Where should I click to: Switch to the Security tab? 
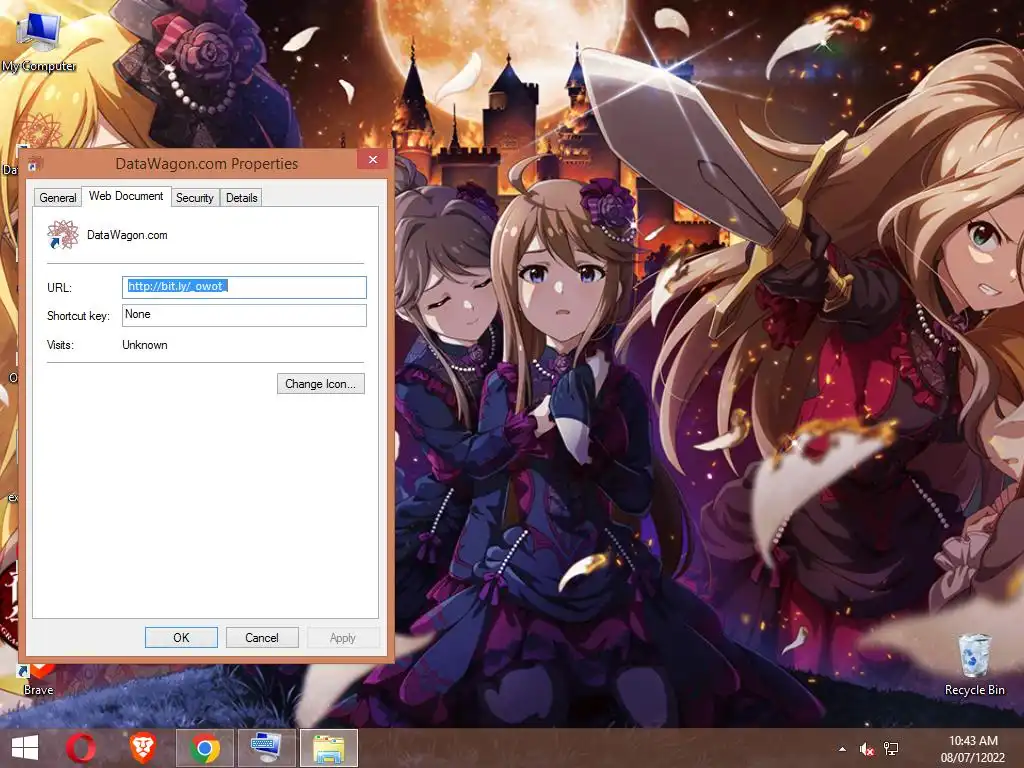[195, 198]
